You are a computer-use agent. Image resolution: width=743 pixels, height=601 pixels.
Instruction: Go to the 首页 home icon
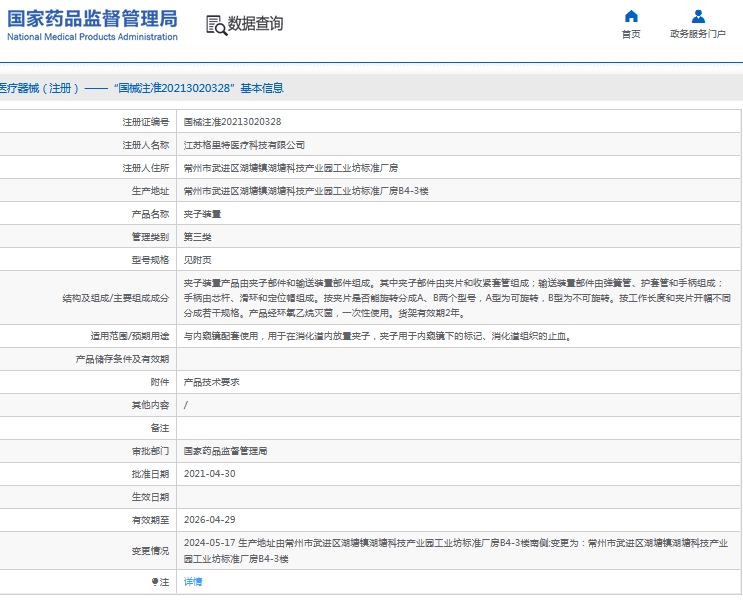(631, 17)
